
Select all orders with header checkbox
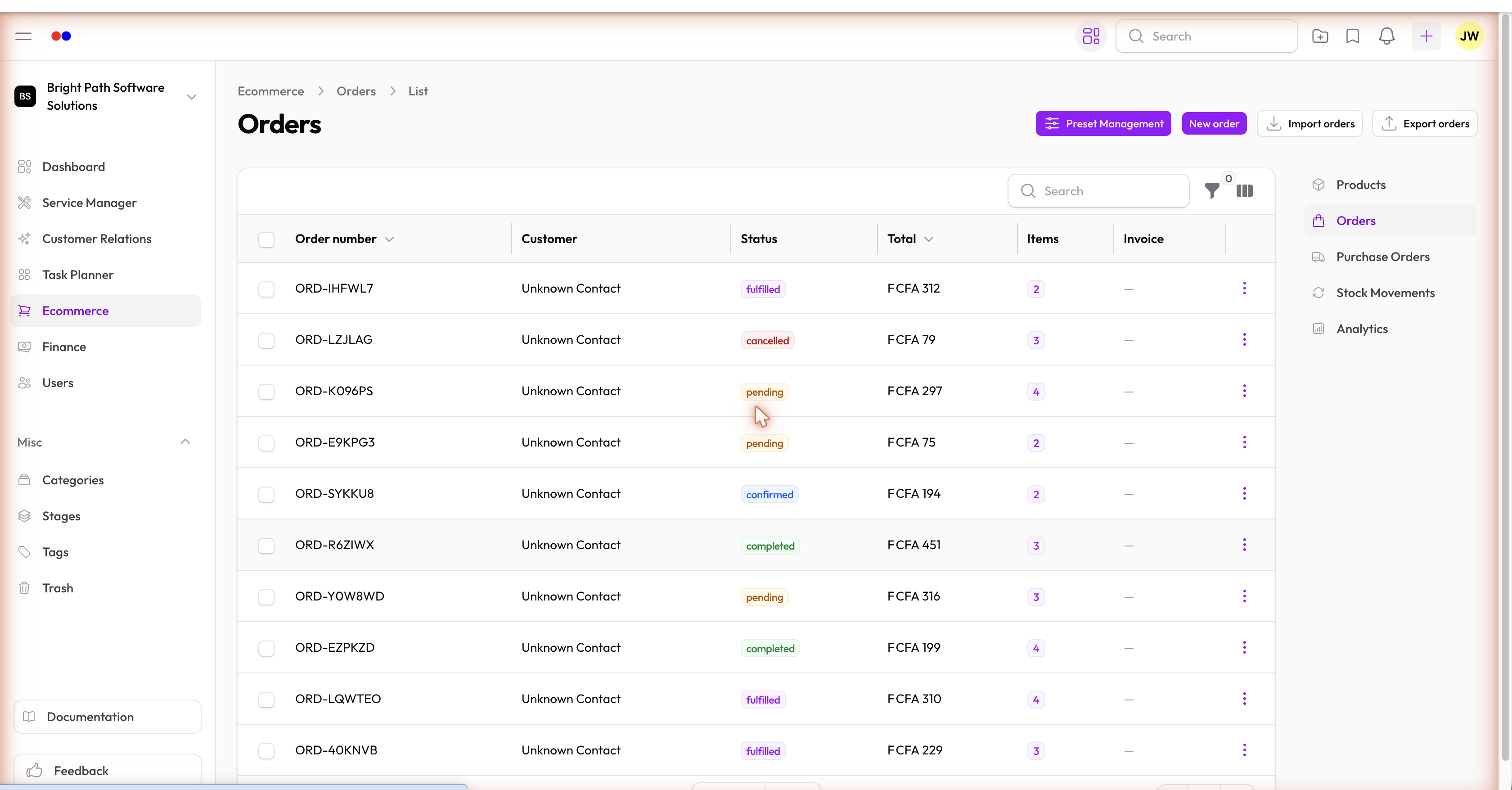click(266, 239)
